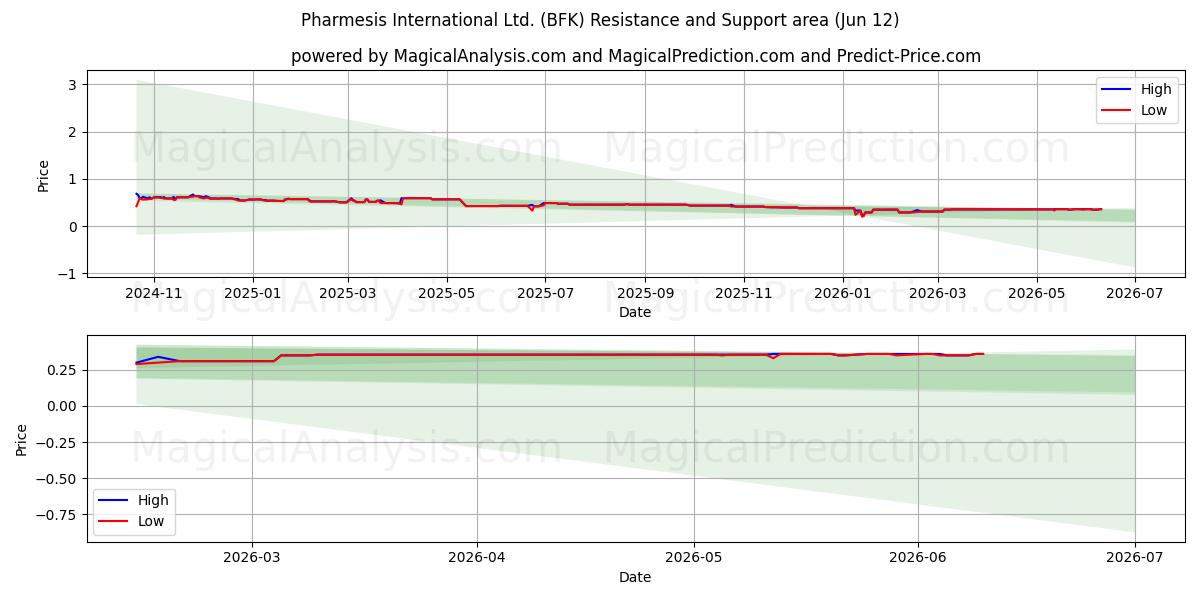Click the chart title 'Pharmesis International Ltd. (BFK) Resistance and Support area (Jun 12)'

pyautogui.click(x=600, y=20)
